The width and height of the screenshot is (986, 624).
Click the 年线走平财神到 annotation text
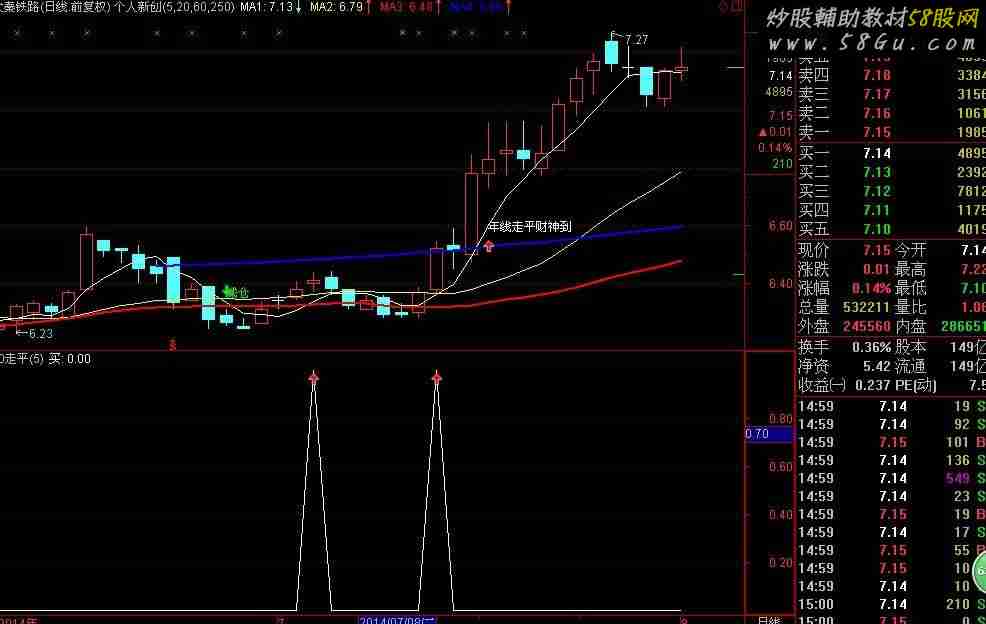[x=530, y=226]
